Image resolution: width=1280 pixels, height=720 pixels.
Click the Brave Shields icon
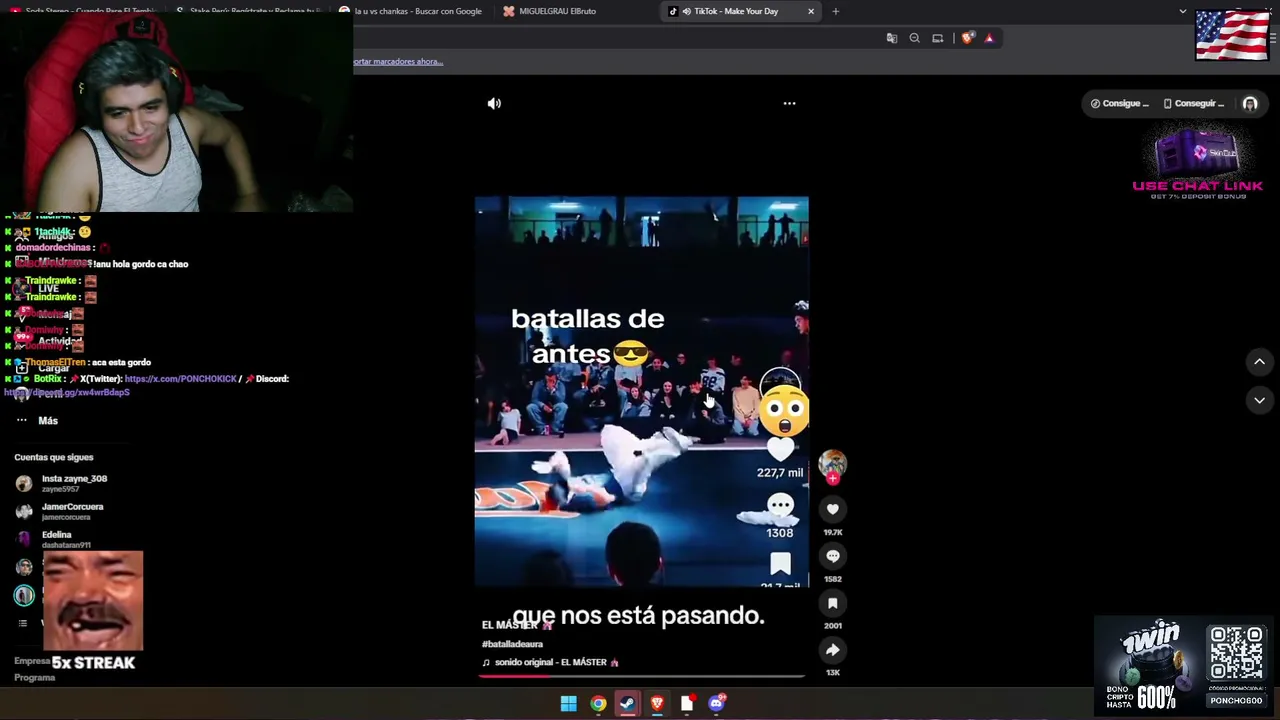967,38
